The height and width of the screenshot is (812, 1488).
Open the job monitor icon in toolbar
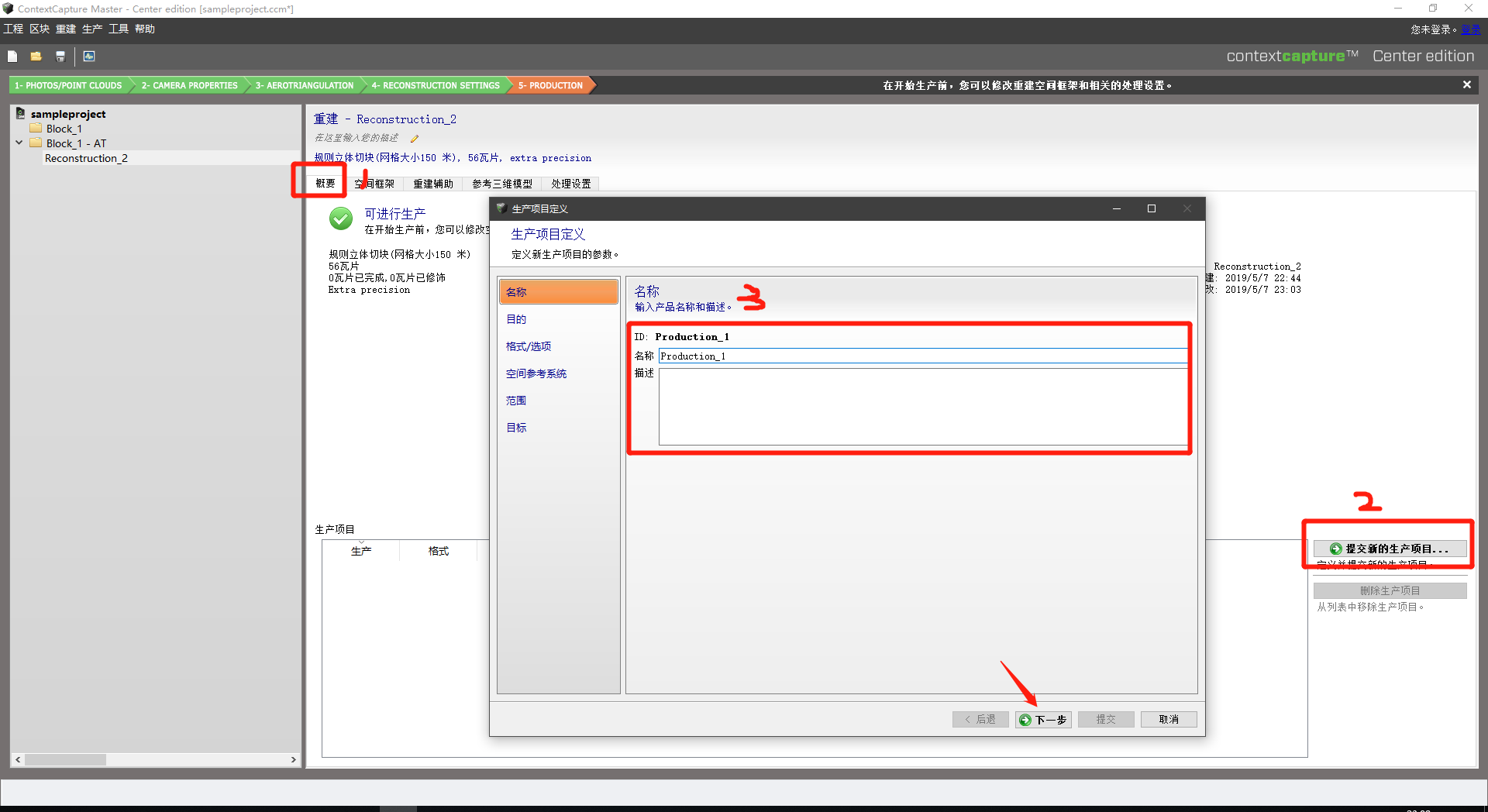pos(89,57)
